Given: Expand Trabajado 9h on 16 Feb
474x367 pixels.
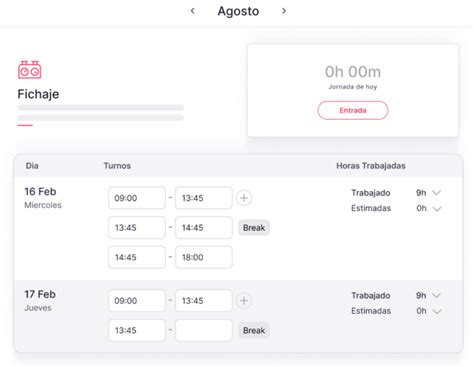Looking at the screenshot, I should point(436,193).
